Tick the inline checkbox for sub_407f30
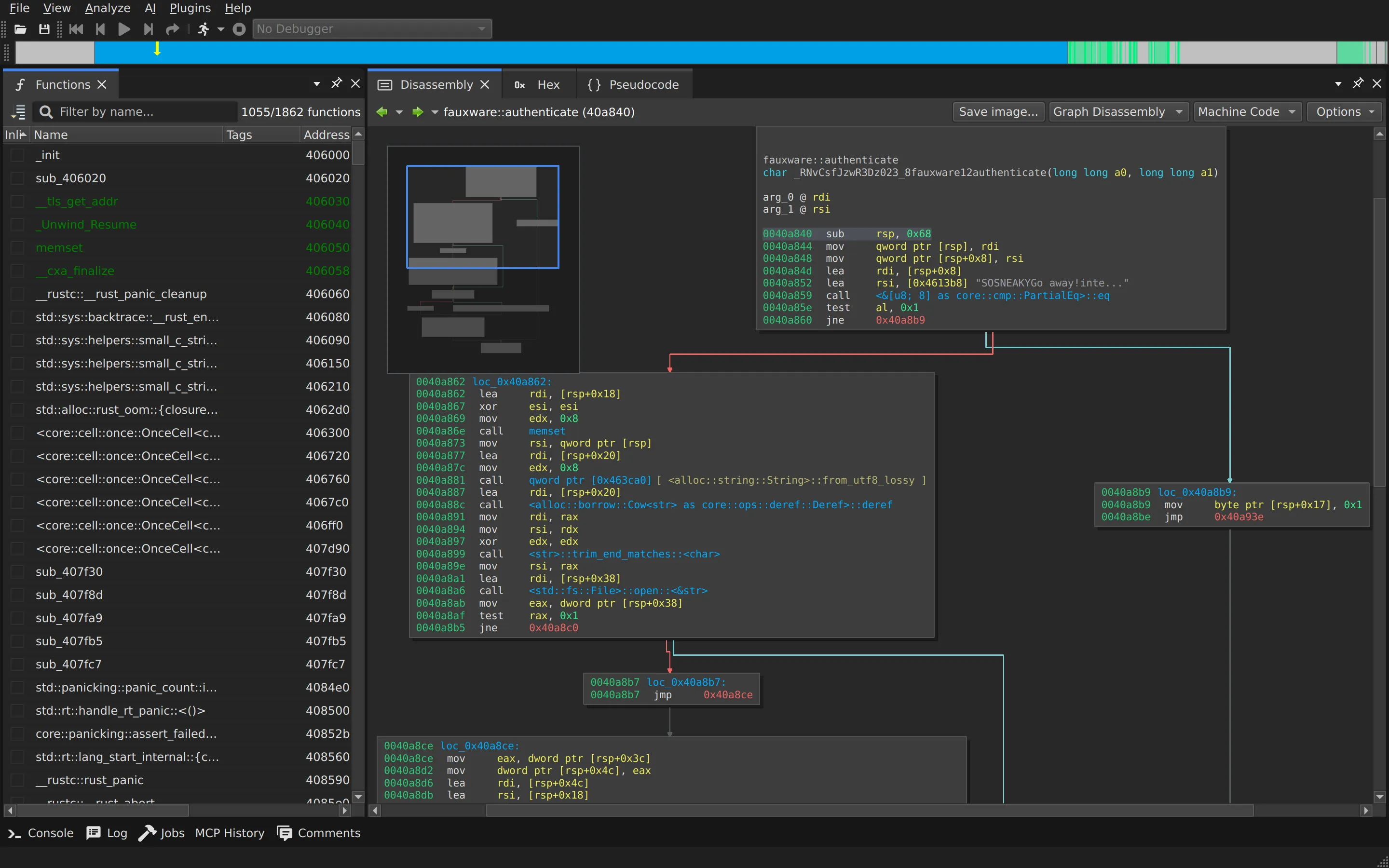The image size is (1389, 868). pyautogui.click(x=18, y=572)
